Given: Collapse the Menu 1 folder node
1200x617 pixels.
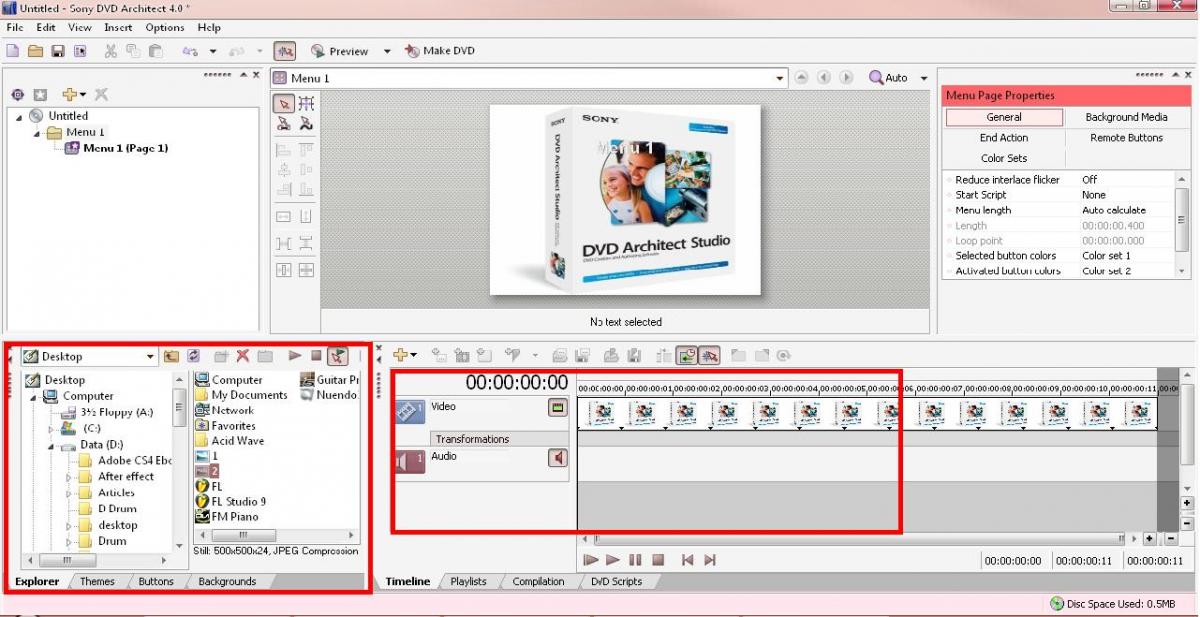Looking at the screenshot, I should click(37, 133).
